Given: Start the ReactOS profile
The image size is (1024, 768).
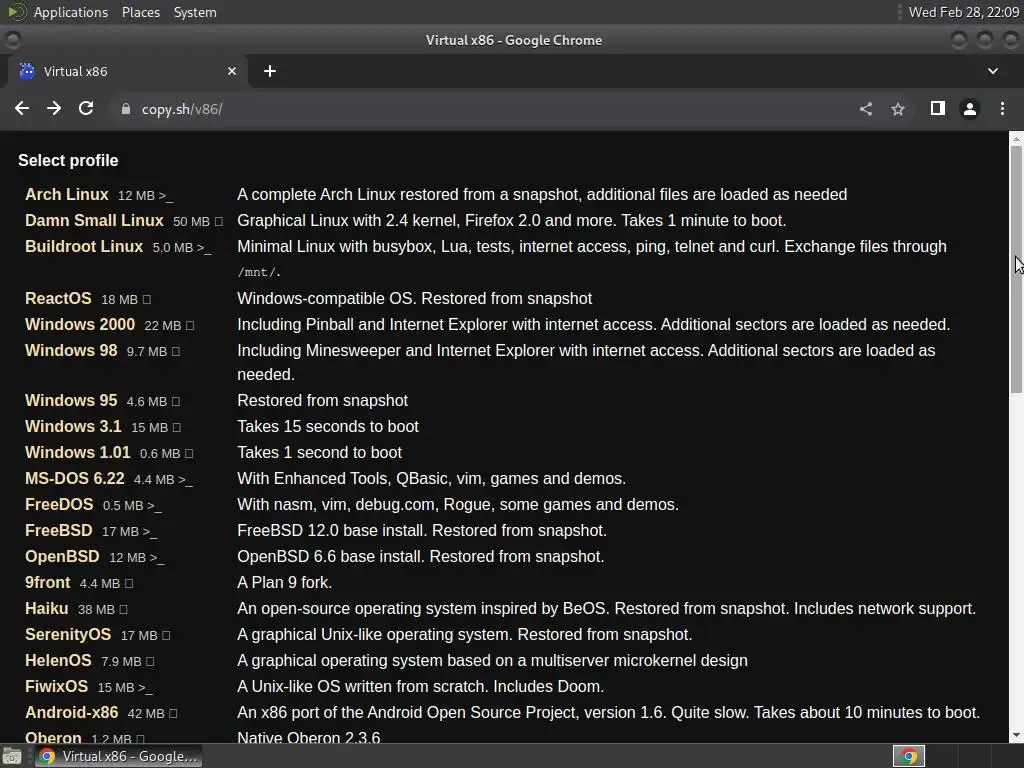Looking at the screenshot, I should [58, 298].
